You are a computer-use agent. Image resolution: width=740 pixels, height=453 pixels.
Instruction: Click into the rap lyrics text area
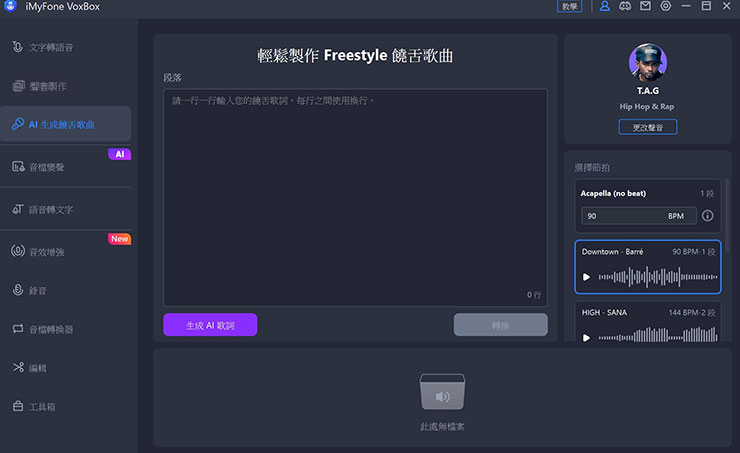355,197
